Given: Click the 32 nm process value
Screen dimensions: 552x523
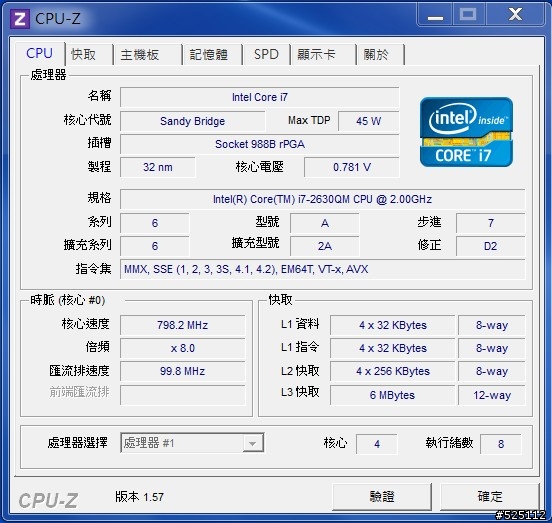Looking at the screenshot, I should click(158, 167).
